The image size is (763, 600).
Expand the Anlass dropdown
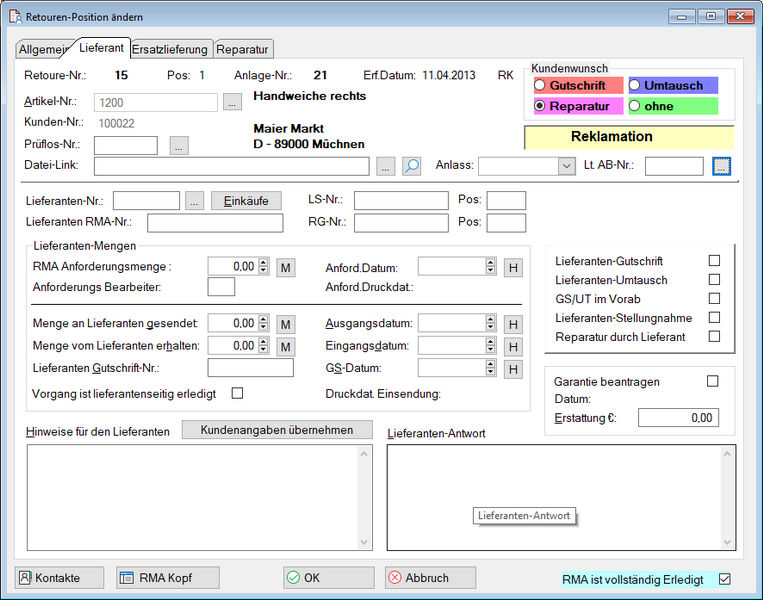[566, 166]
